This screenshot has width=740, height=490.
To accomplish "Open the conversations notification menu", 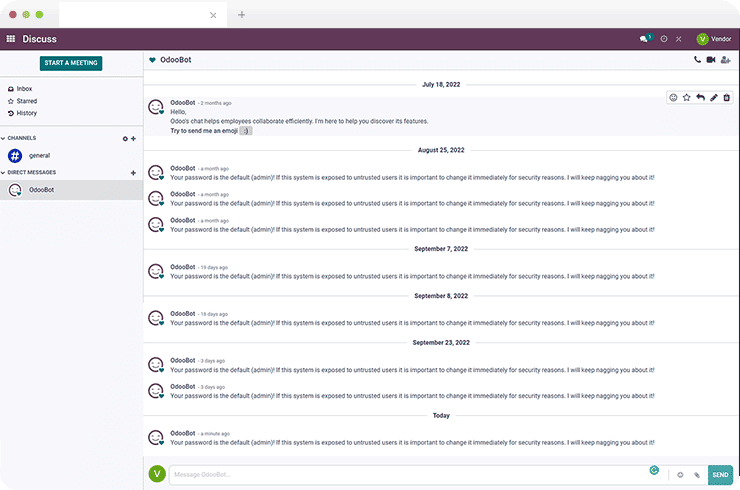I will tap(645, 39).
